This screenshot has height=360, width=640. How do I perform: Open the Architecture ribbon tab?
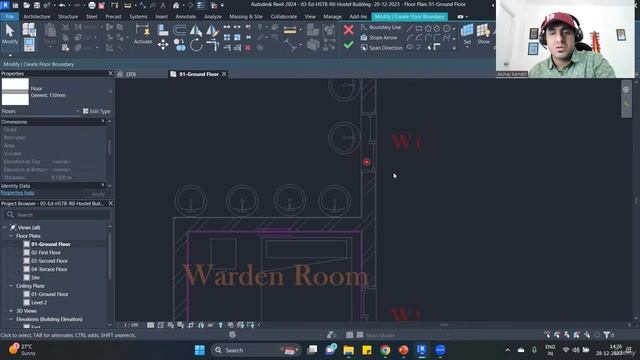(37, 17)
